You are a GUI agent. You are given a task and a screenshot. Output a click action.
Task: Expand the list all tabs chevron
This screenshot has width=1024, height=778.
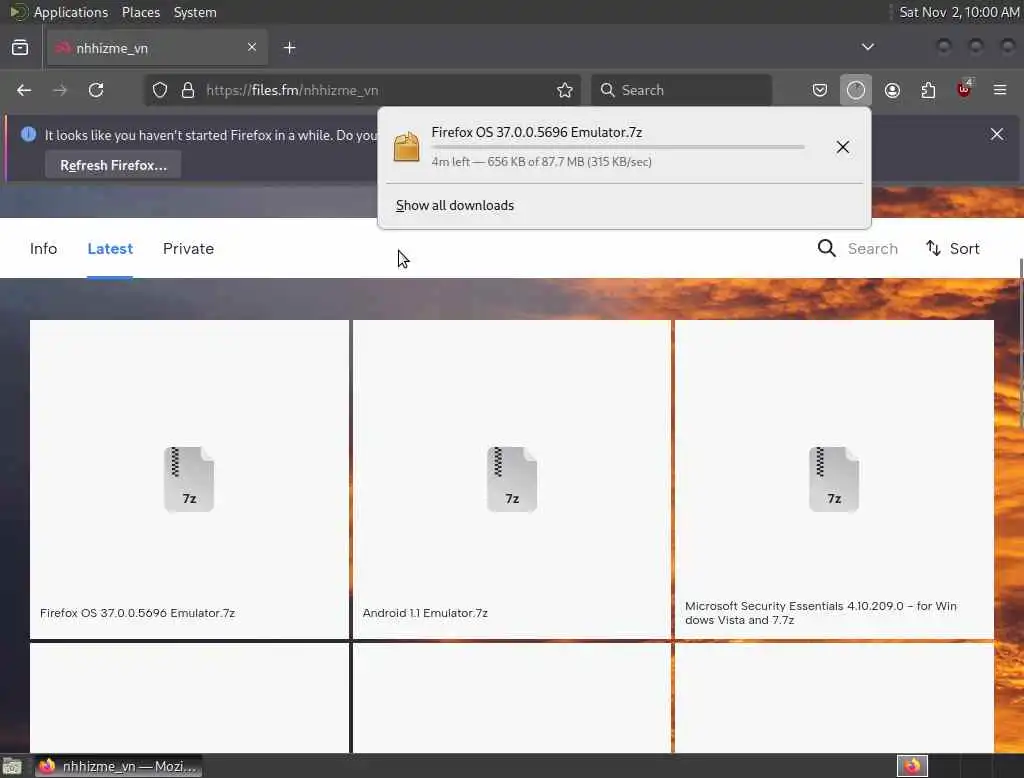pyautogui.click(x=867, y=47)
